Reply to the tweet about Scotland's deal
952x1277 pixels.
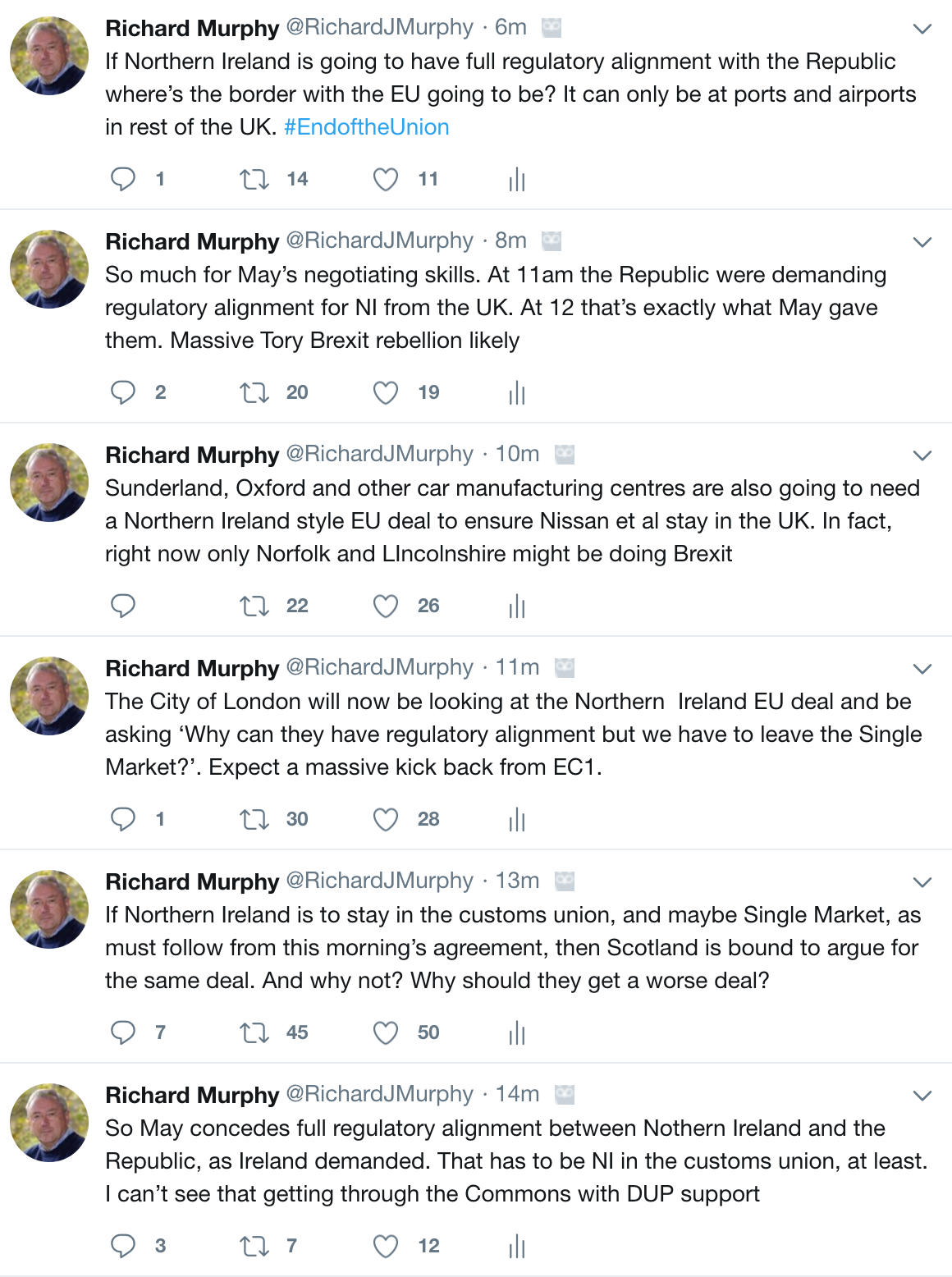coord(123,1032)
